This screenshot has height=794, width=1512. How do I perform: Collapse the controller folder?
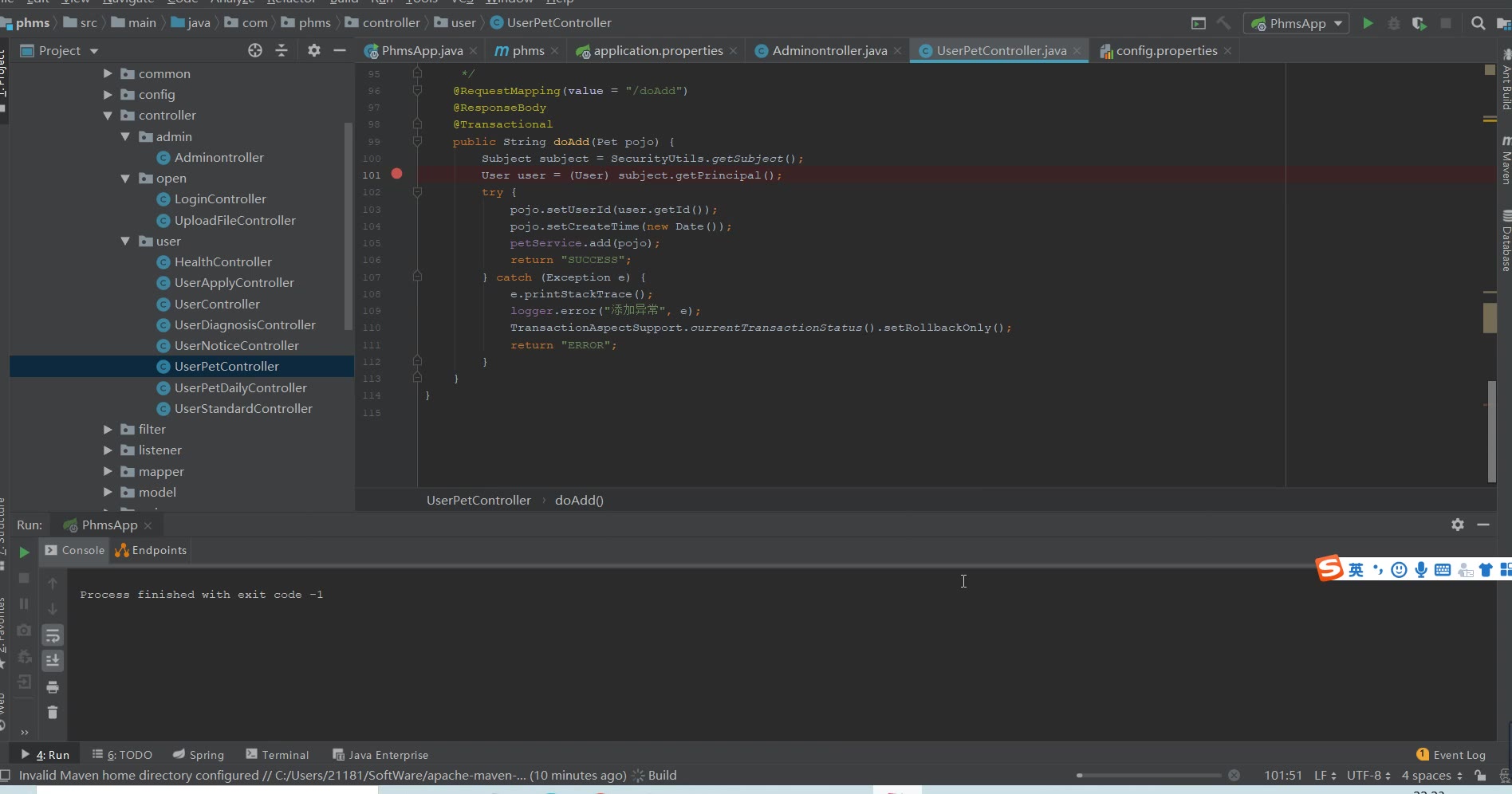pos(108,116)
